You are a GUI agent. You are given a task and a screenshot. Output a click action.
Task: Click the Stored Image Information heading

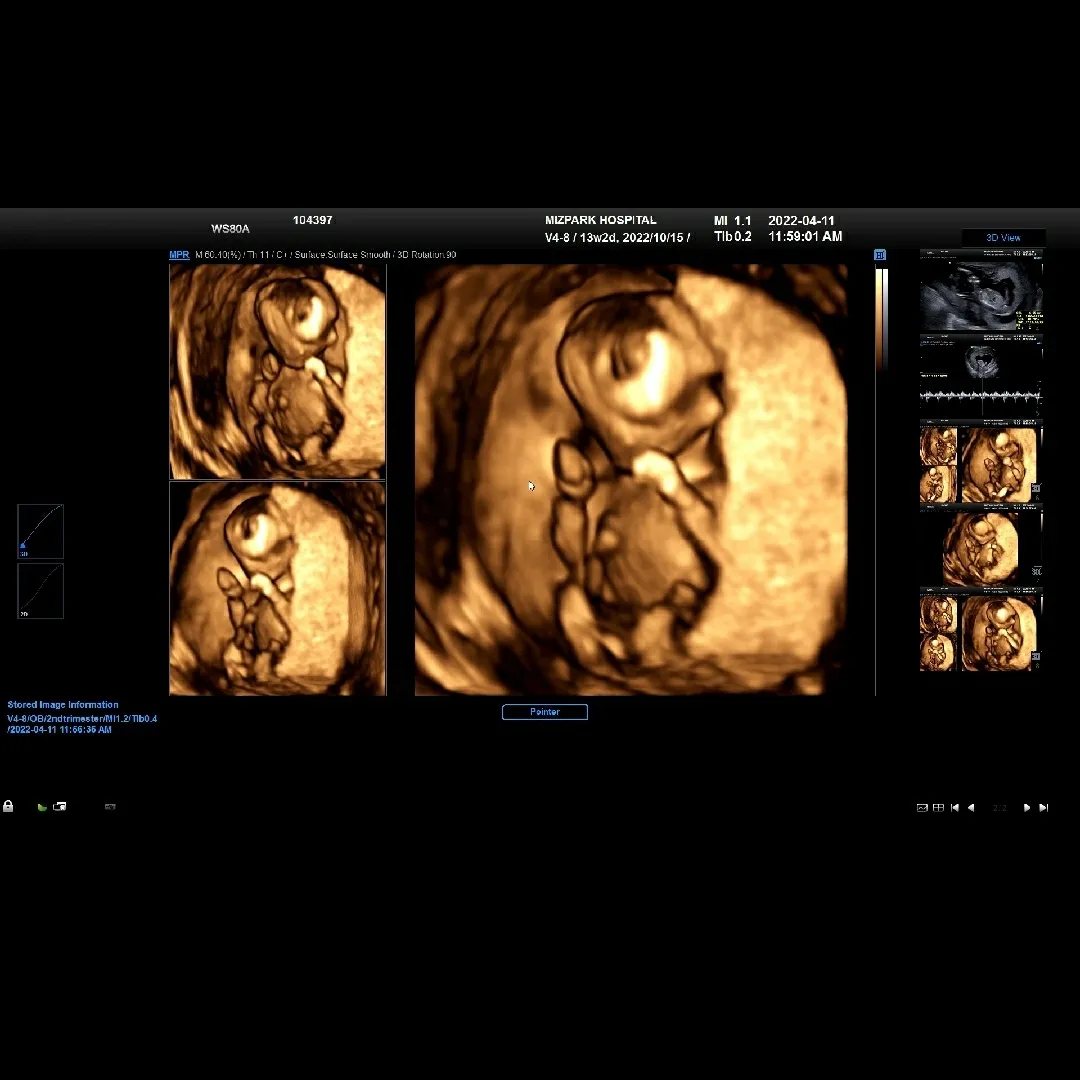63,705
